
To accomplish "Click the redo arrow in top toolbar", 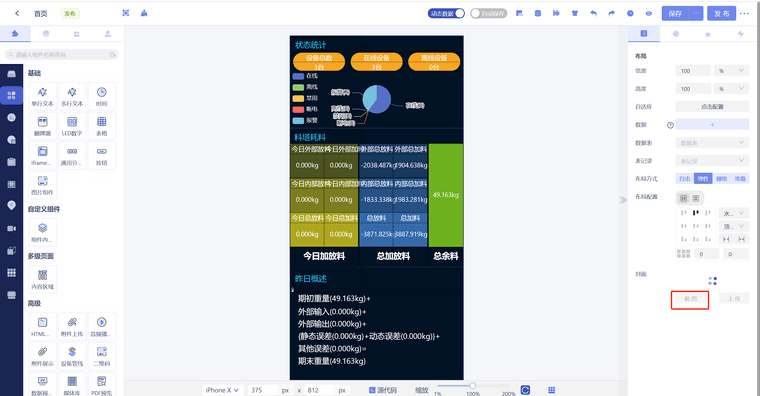I will [612, 14].
